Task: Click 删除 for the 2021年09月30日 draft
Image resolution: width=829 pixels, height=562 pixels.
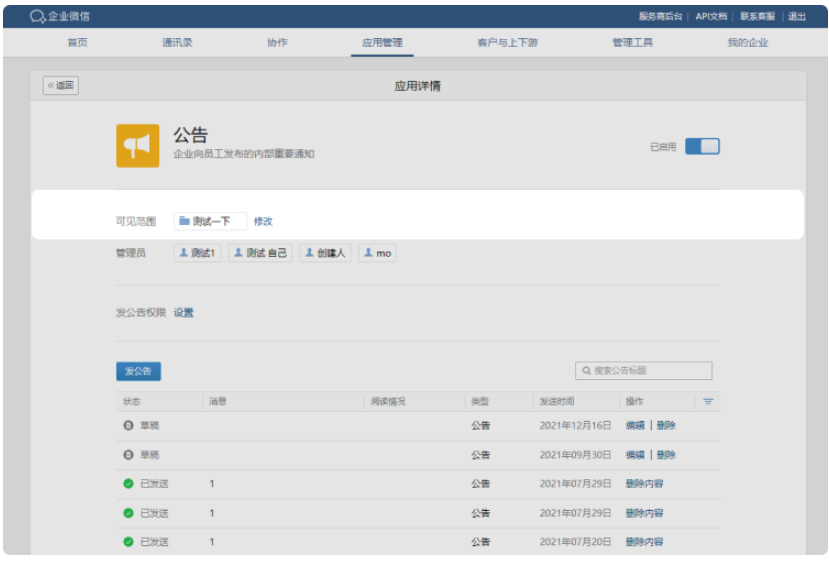Action: point(666,454)
